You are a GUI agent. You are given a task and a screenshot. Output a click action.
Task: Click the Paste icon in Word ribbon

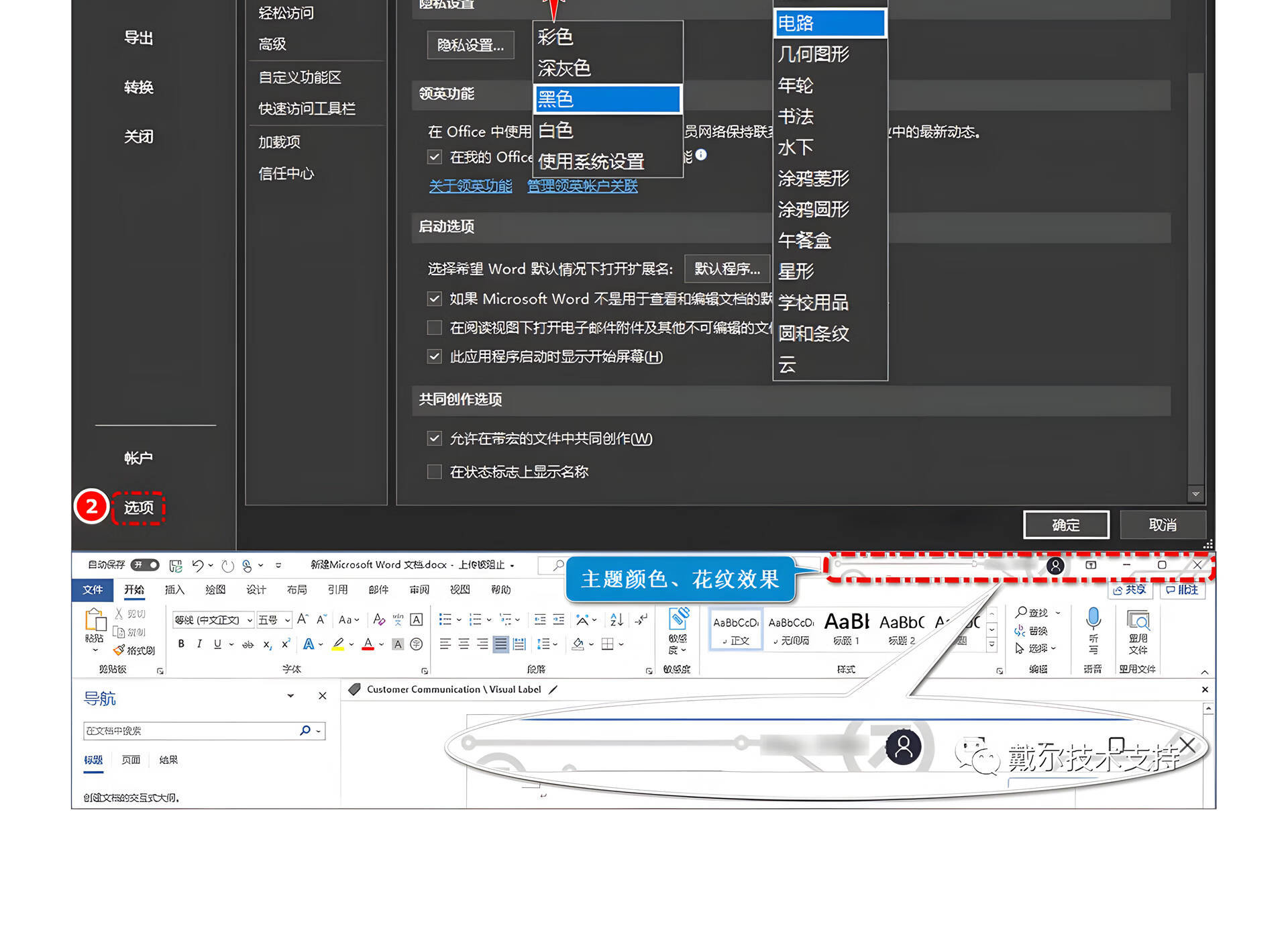[95, 619]
